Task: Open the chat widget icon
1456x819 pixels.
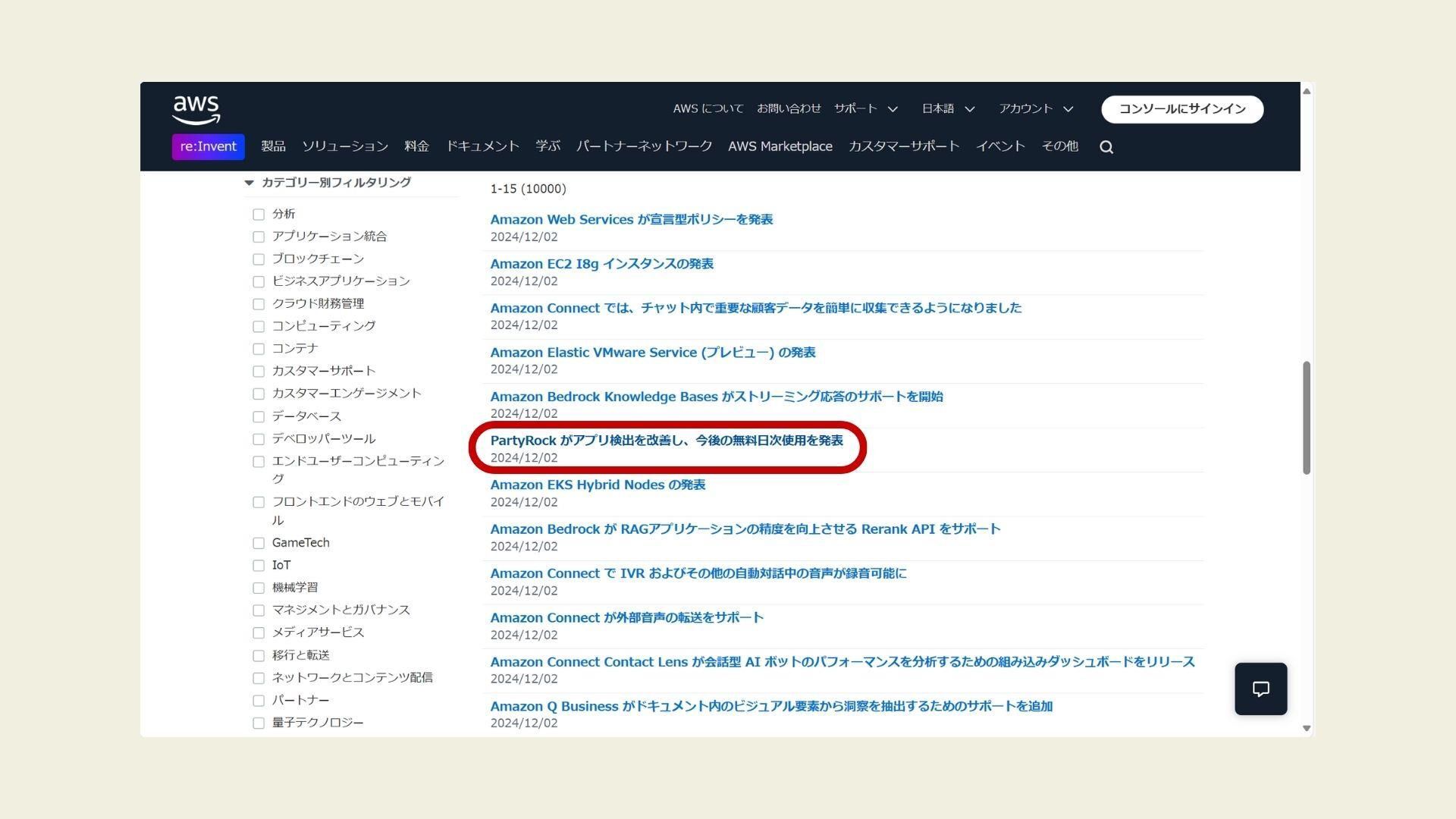Action: coord(1260,689)
